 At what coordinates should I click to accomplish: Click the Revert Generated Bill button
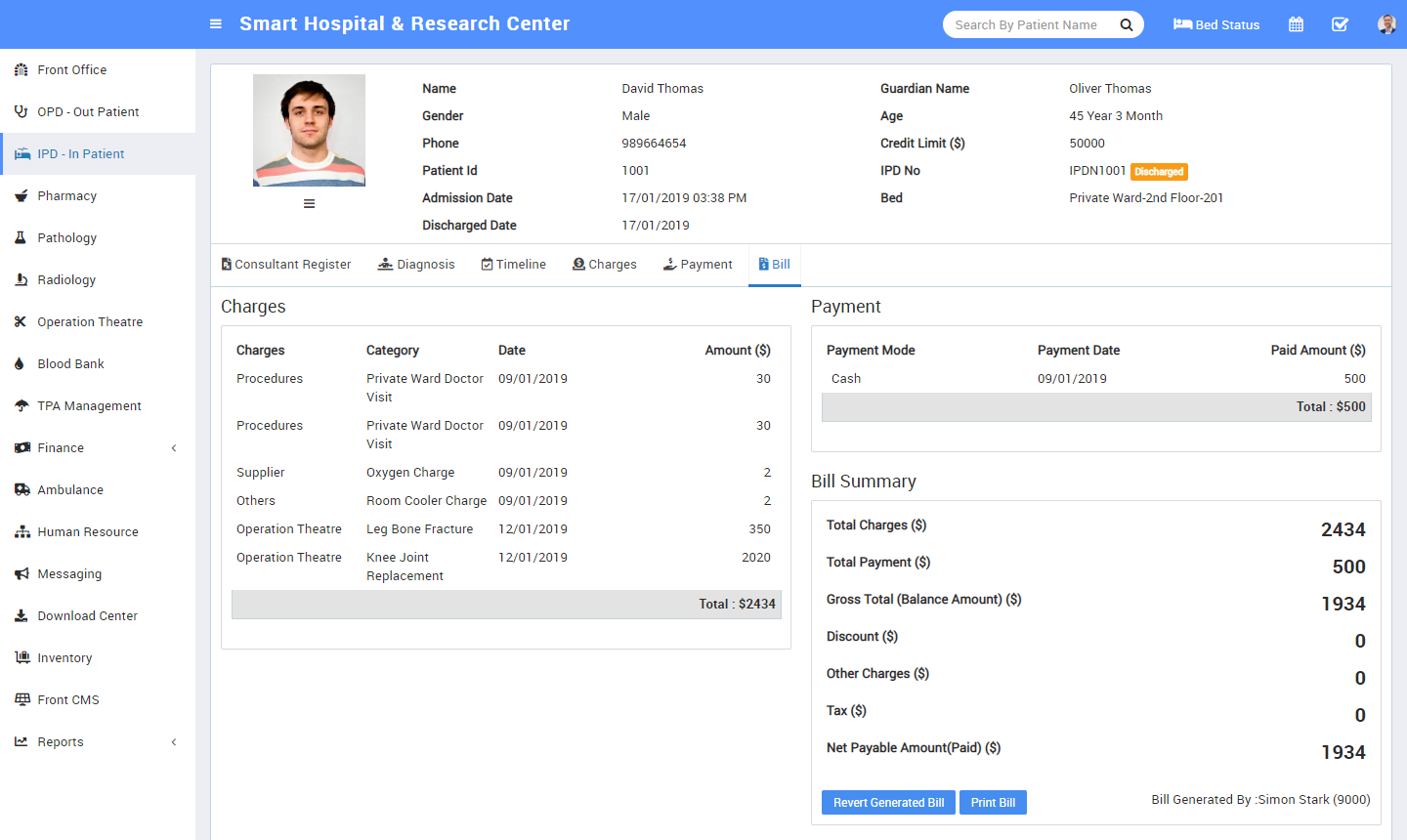click(888, 803)
